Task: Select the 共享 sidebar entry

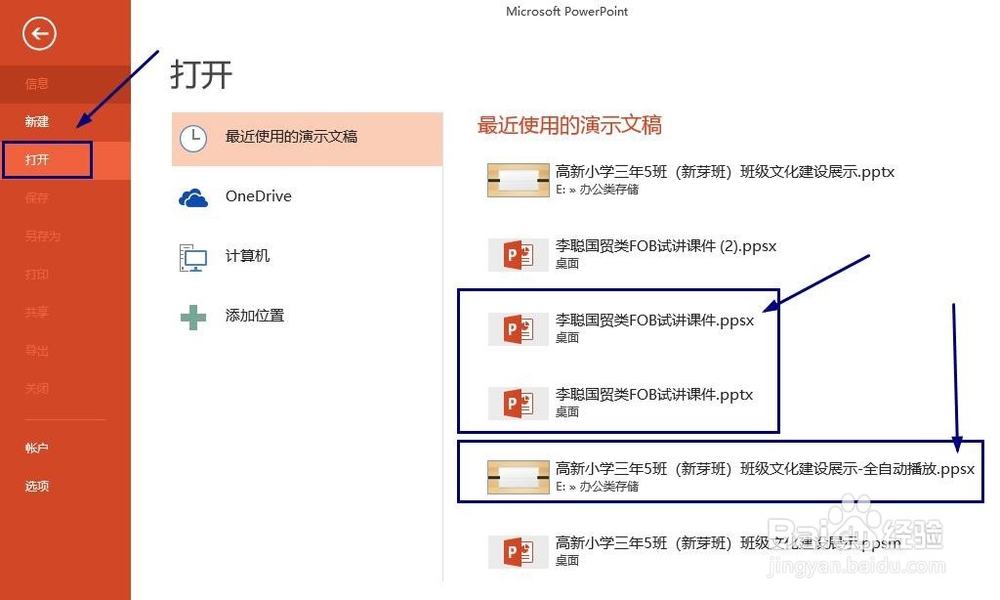Action: (x=36, y=312)
